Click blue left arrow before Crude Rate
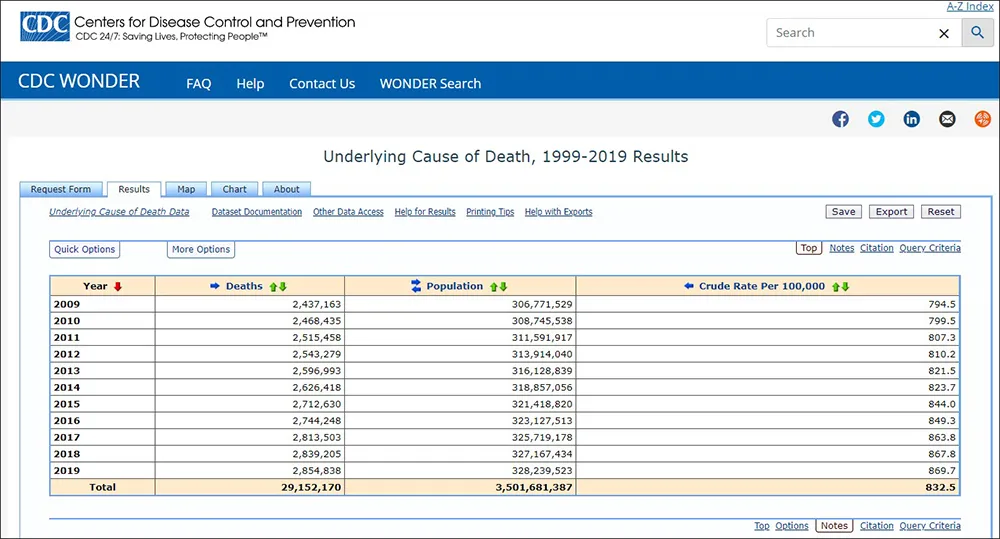 689,286
